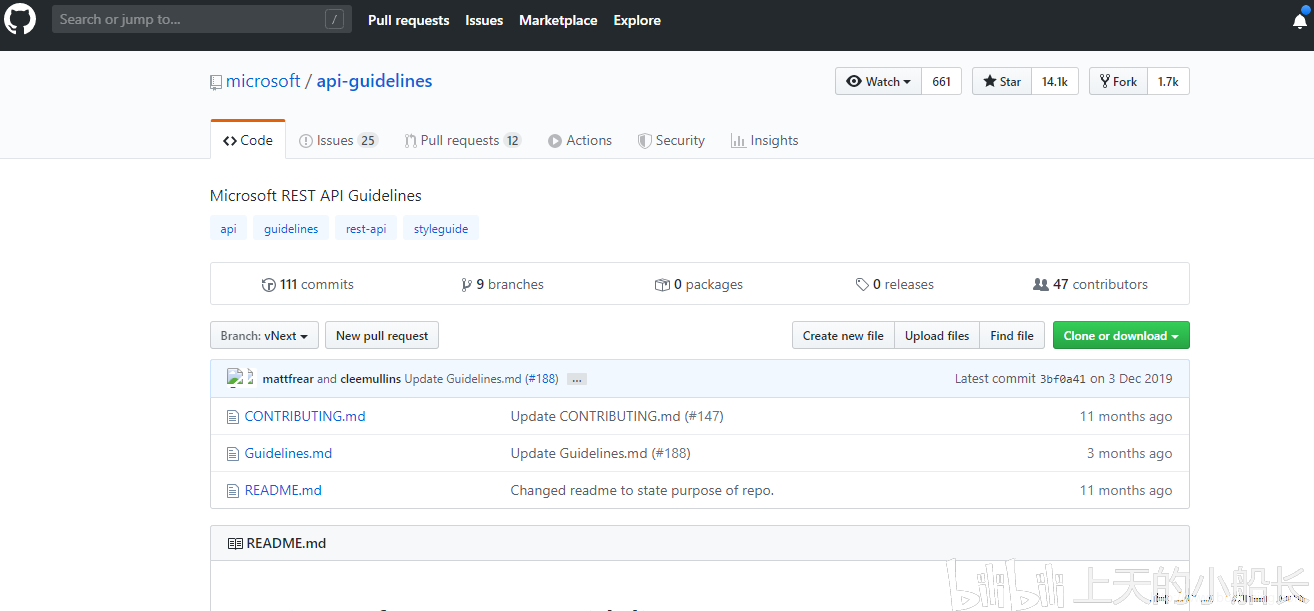Click the 'api' topic tag
Viewport: 1314px width, 611px height.
click(229, 229)
